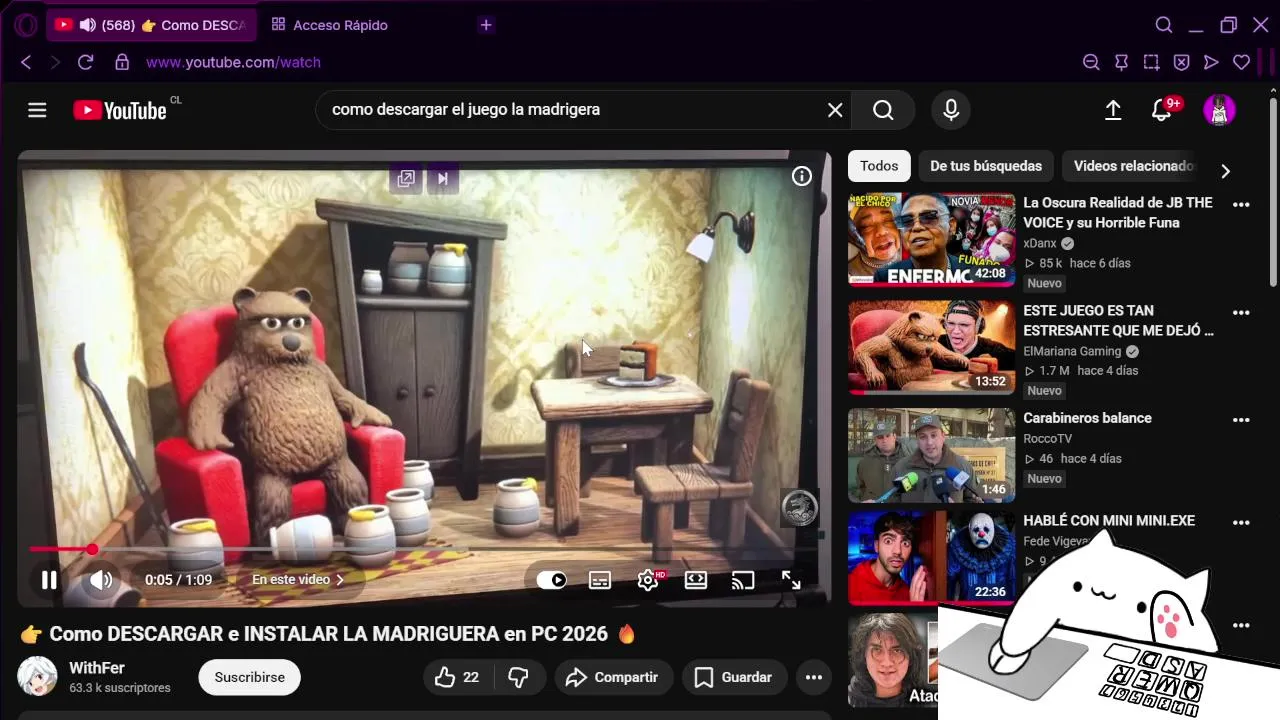Click the RoccoTV channel name
This screenshot has width=1280, height=720.
1047,438
